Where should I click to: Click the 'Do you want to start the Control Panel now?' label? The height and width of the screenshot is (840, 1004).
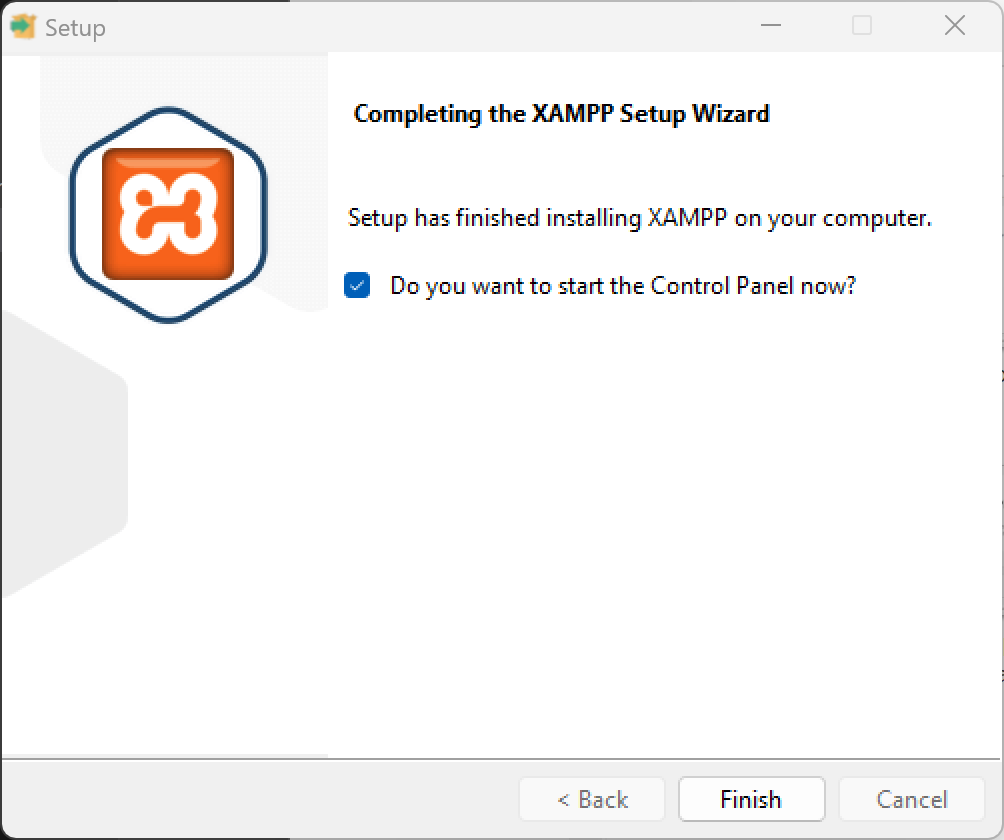point(622,286)
